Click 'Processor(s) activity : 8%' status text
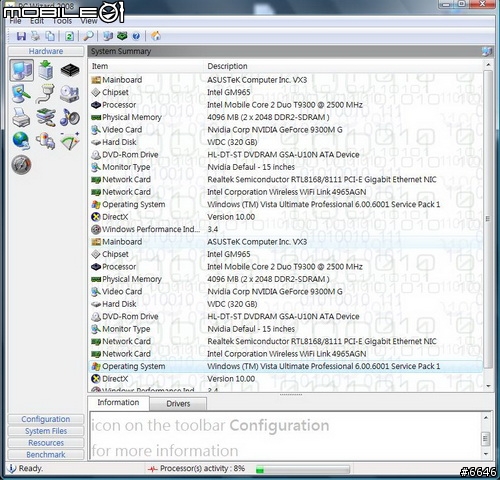500x480 pixels. pyautogui.click(x=202, y=468)
